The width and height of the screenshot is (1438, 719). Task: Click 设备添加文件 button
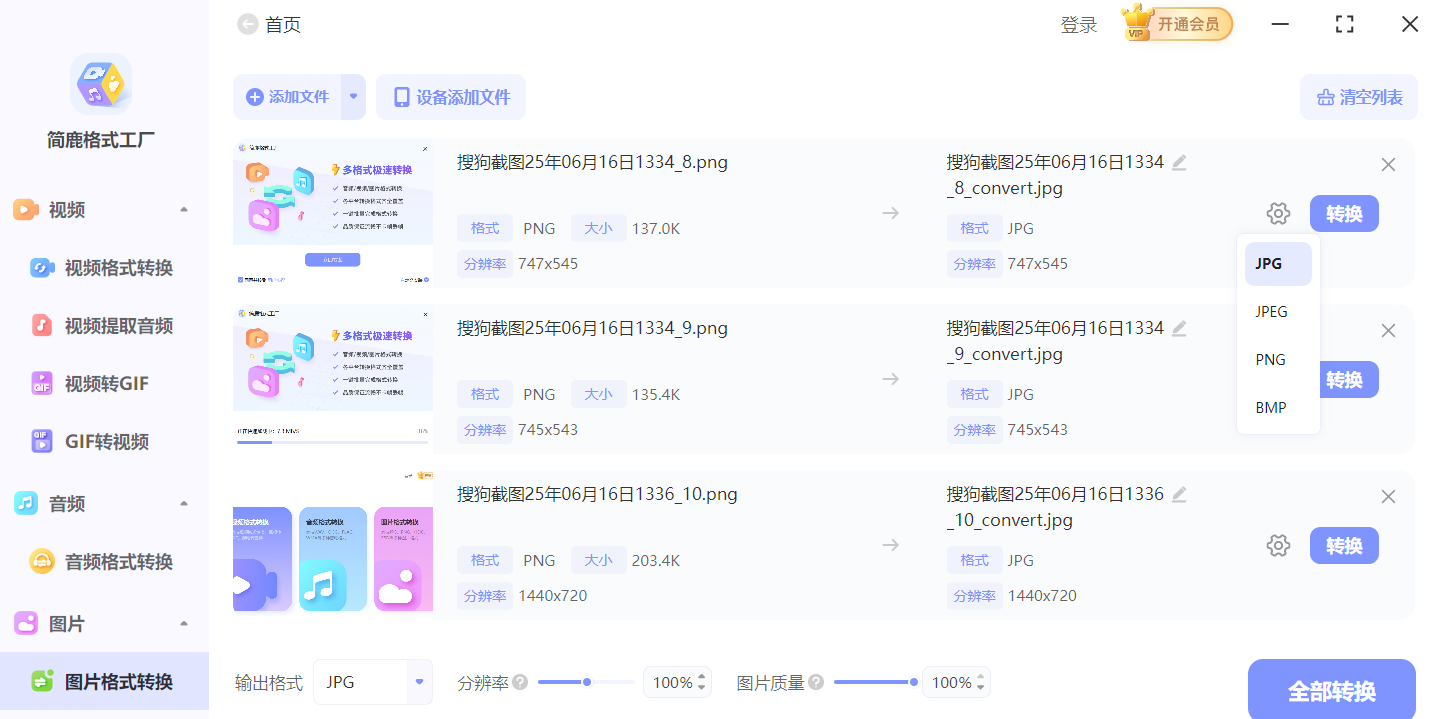point(451,97)
